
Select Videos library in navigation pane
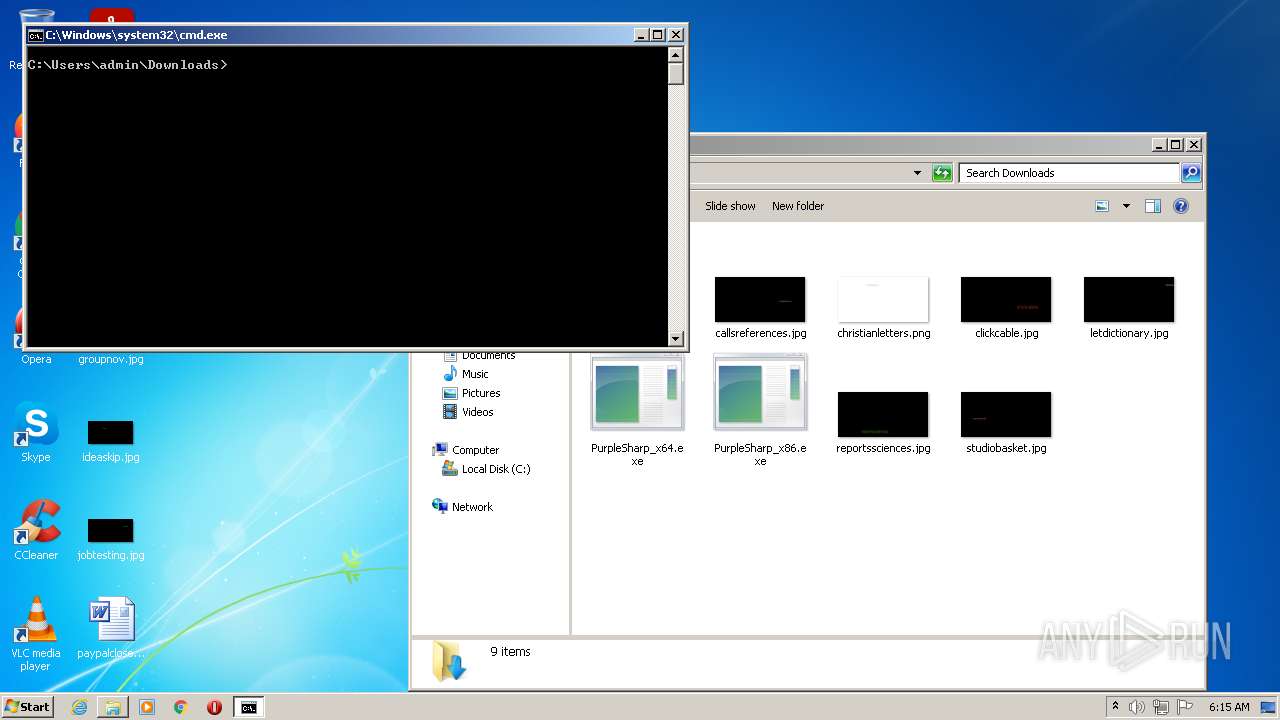[x=477, y=412]
